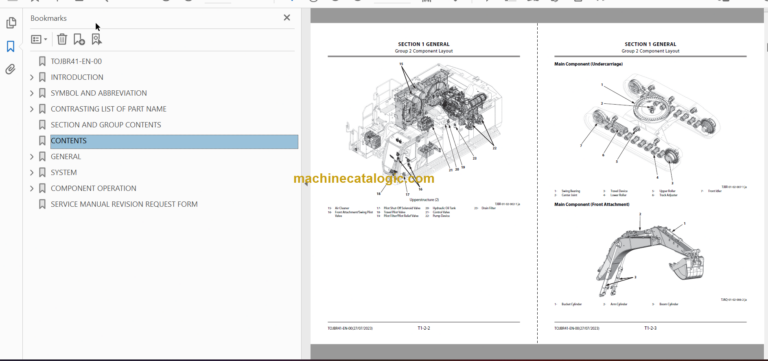Open SERVICE MANUAL REVISION REQUEST FORM bookmark
768x361 pixels.
coord(124,204)
